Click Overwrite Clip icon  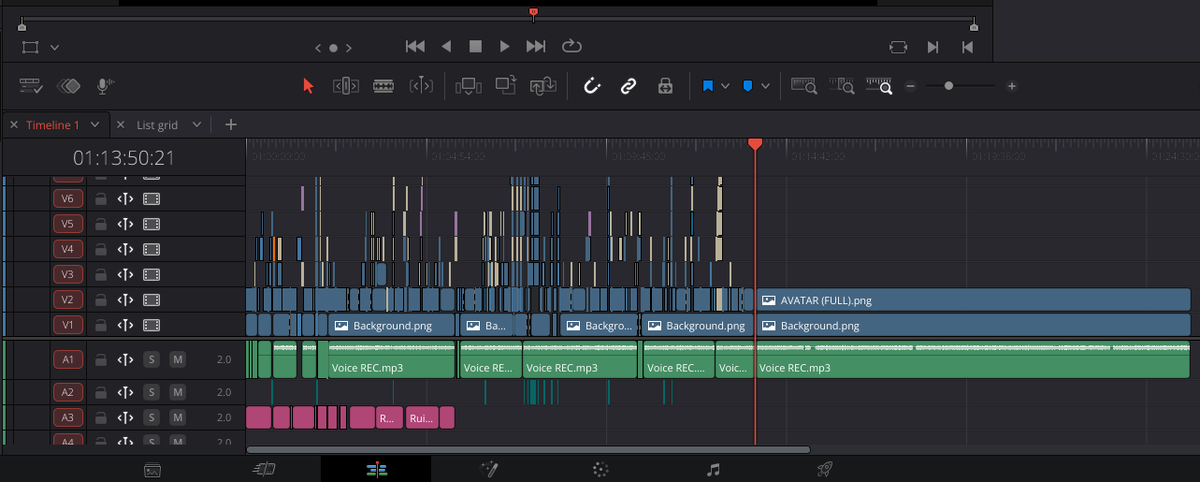(505, 87)
